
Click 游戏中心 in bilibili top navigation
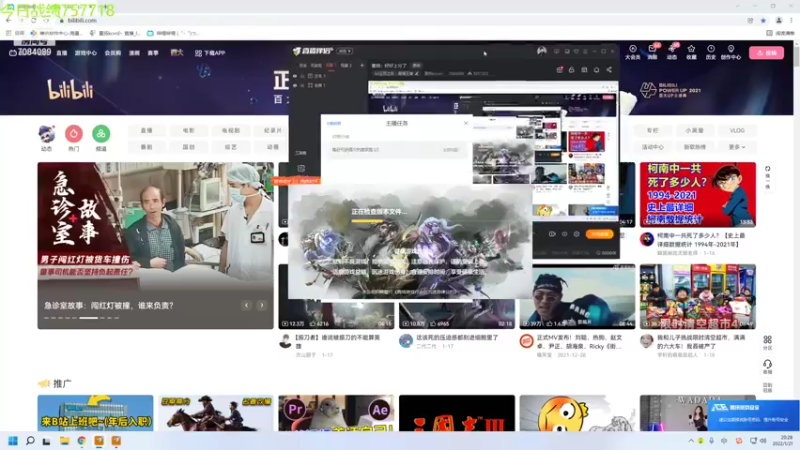[86, 53]
